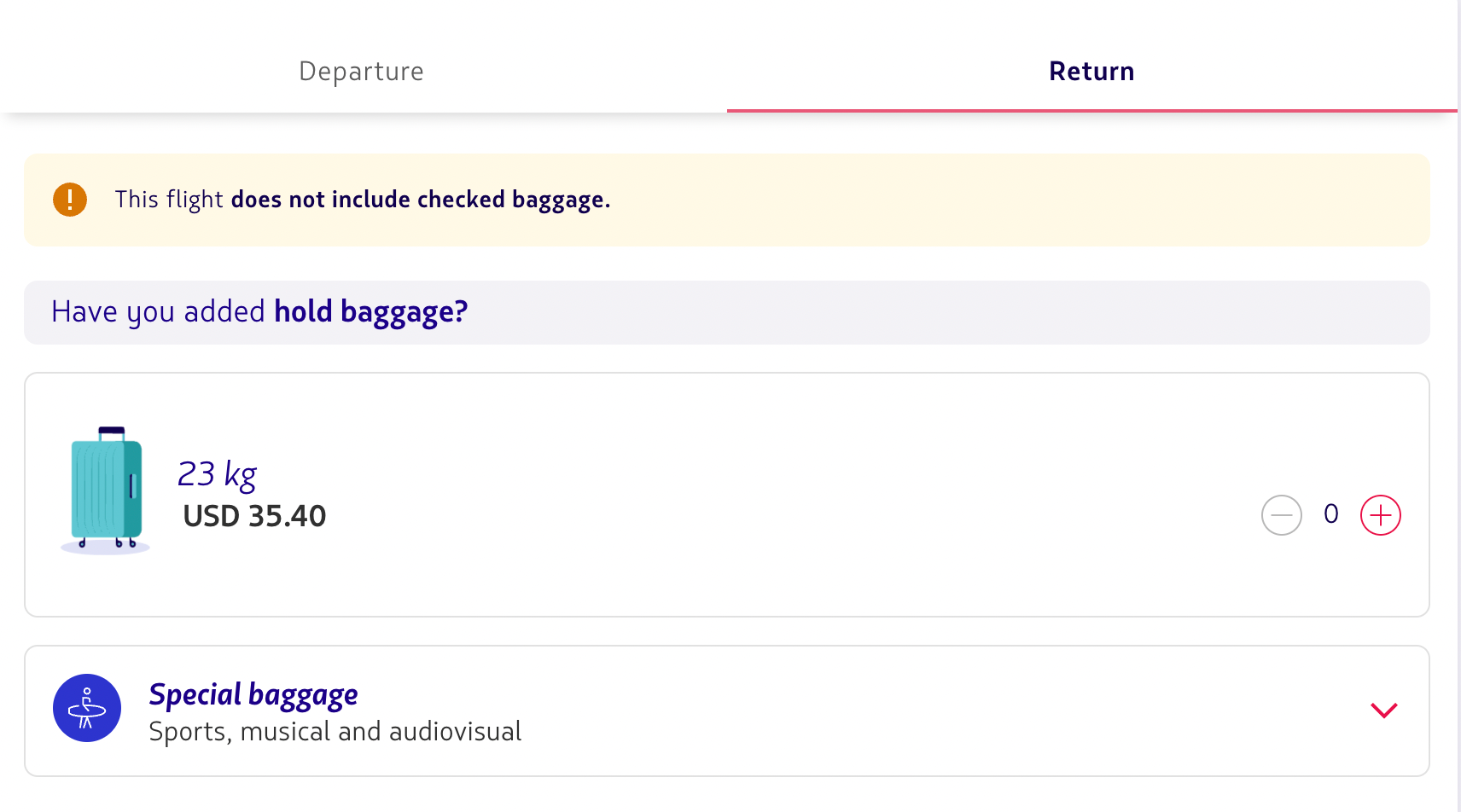Click the 23 kg weight label
This screenshot has width=1461, height=812.
(217, 473)
